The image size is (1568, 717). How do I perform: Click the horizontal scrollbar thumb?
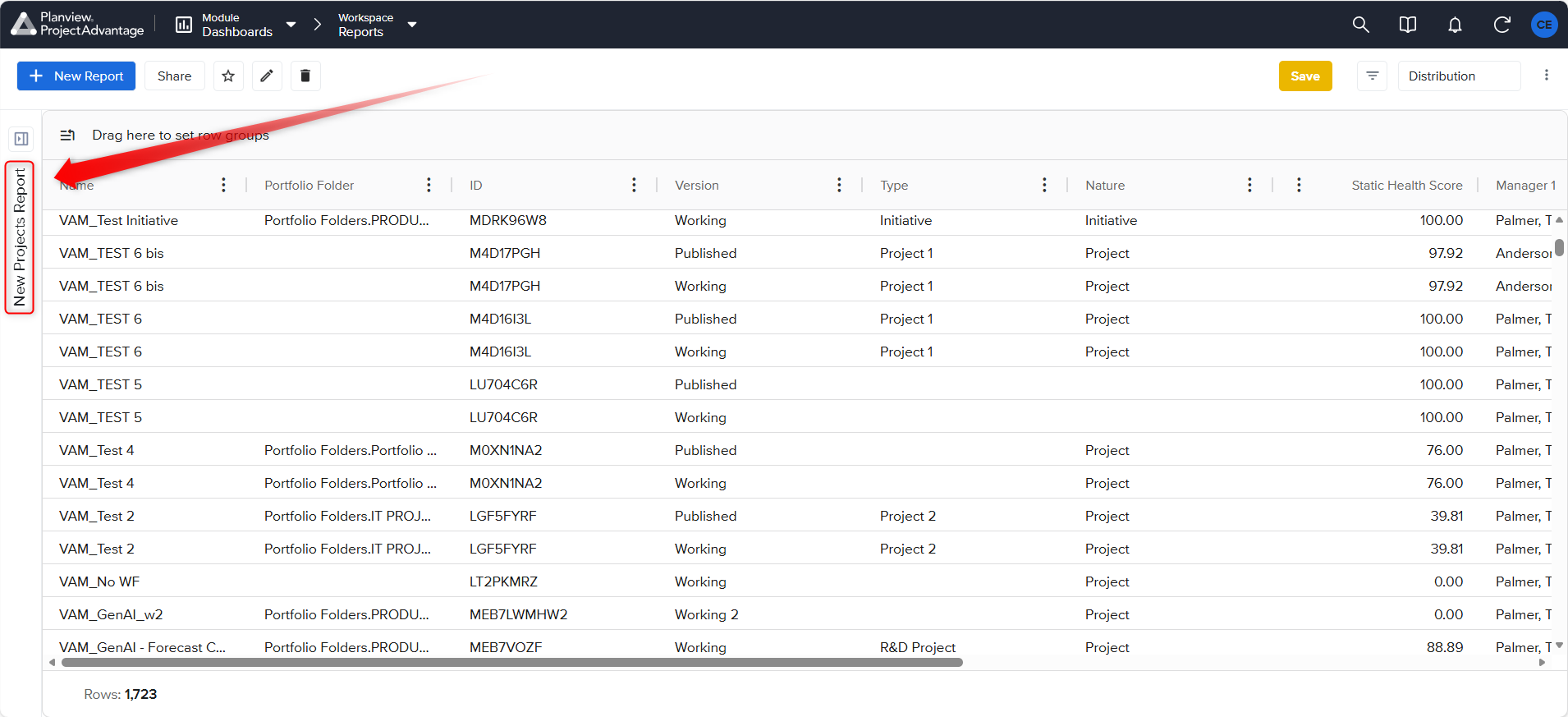point(511,662)
